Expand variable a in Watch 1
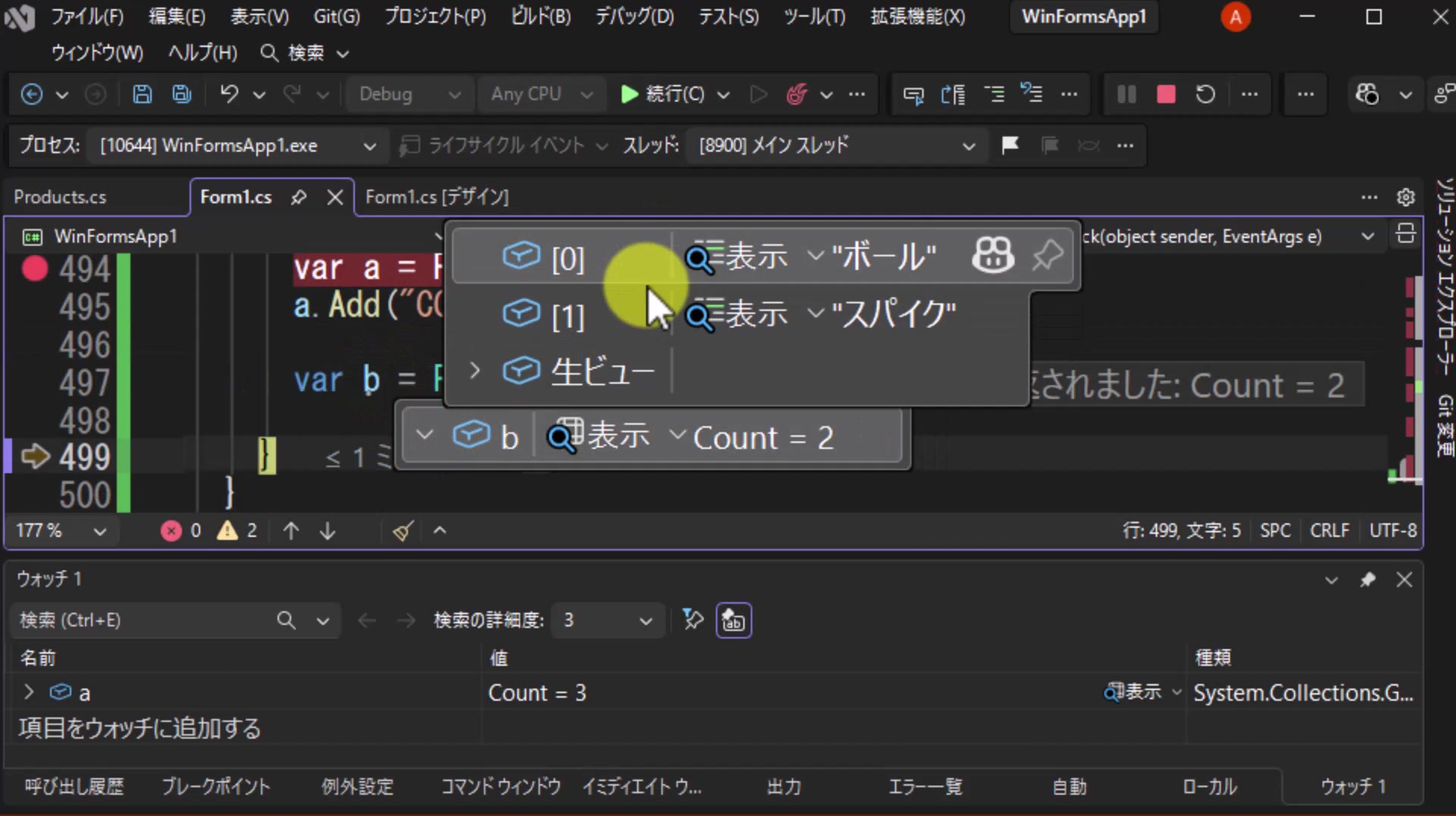This screenshot has height=816, width=1456. click(x=29, y=692)
